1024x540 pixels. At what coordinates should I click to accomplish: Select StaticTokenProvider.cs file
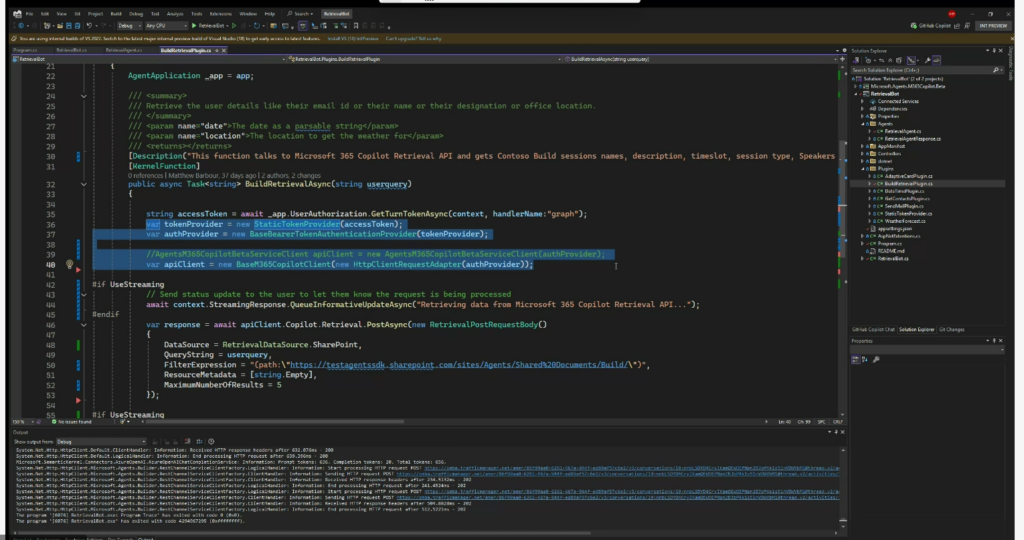click(x=908, y=214)
